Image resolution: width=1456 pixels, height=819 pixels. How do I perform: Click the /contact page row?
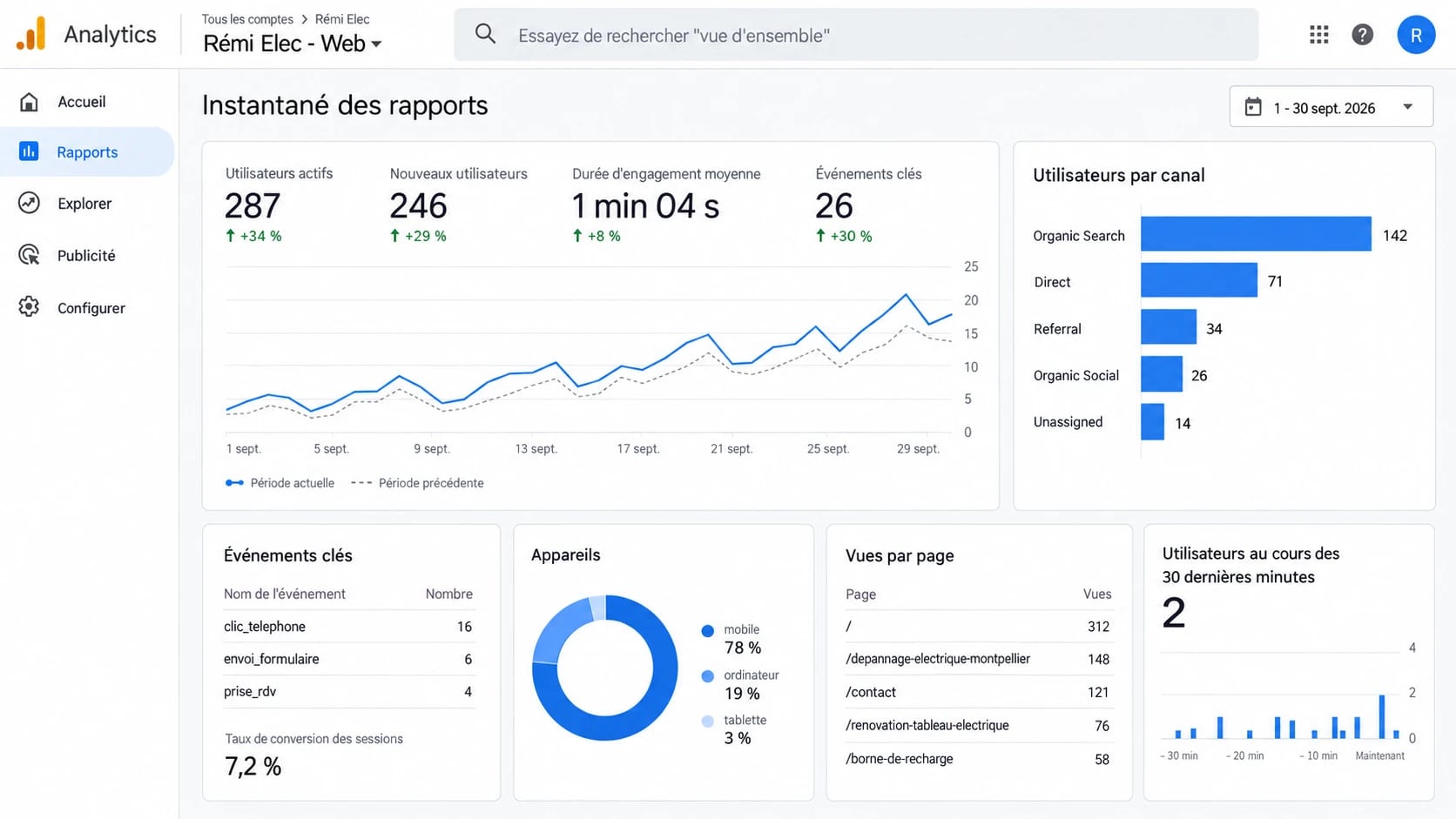[978, 693]
